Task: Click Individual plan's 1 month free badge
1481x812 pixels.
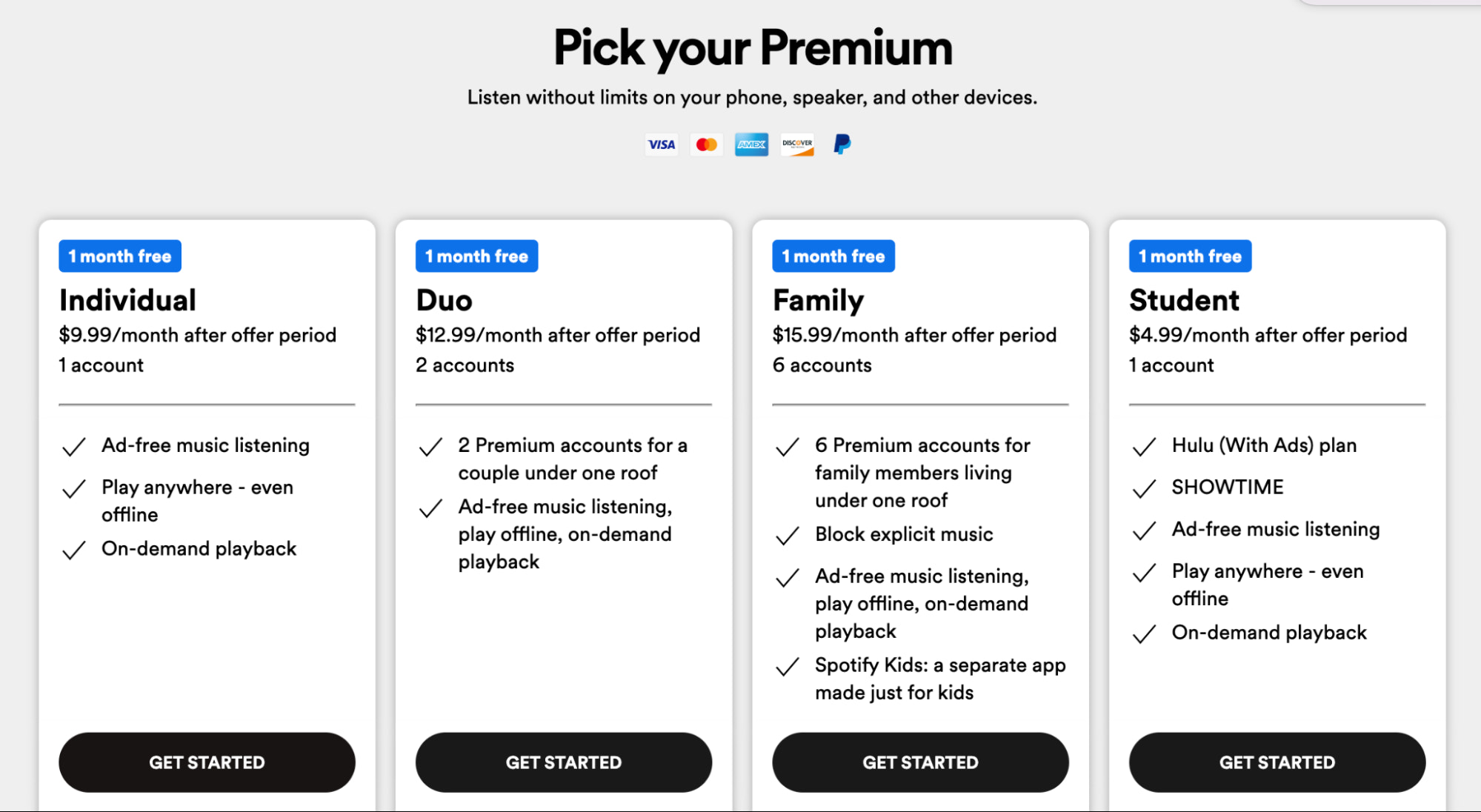Action: click(120, 256)
